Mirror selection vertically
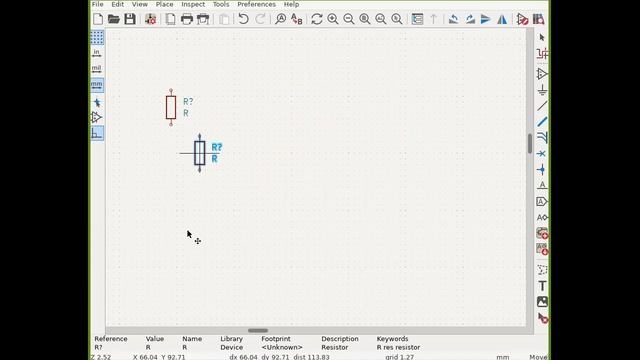 486,19
